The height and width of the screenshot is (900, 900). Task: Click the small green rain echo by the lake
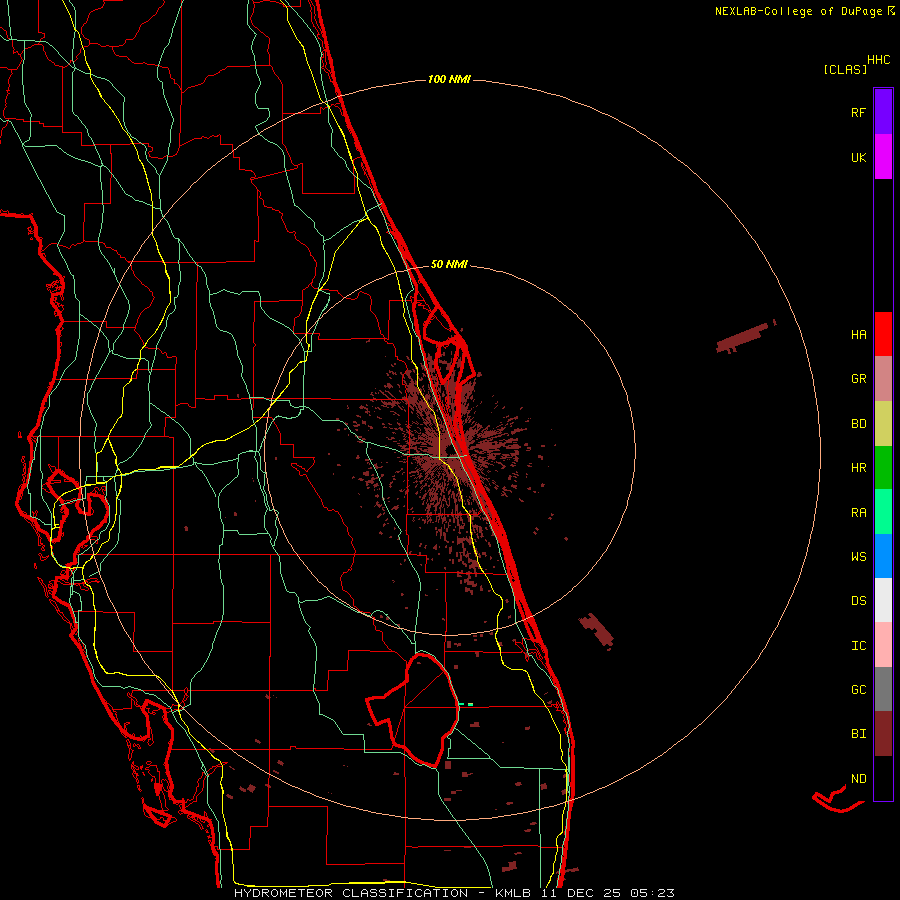point(466,704)
